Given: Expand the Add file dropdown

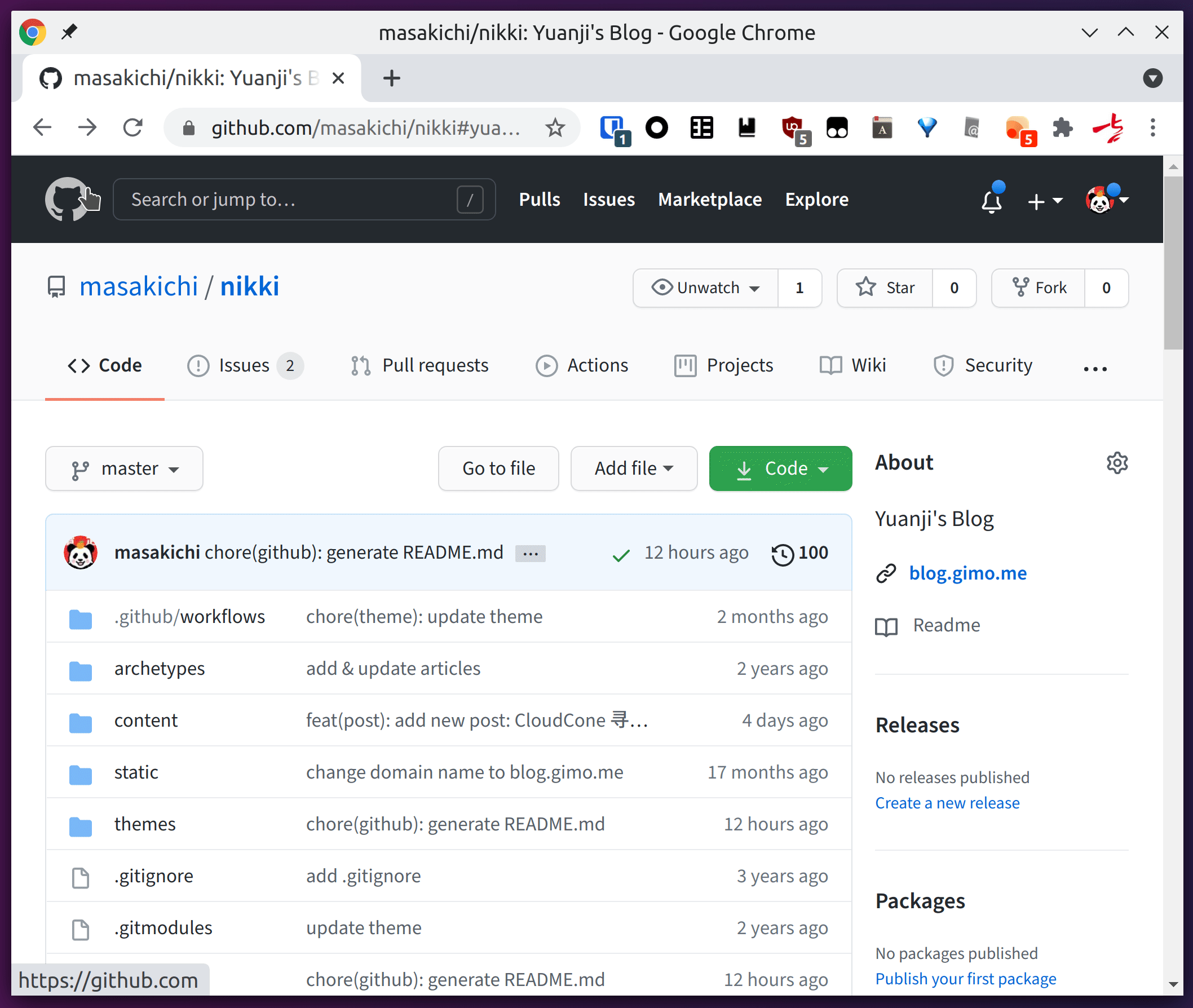Looking at the screenshot, I should point(633,468).
